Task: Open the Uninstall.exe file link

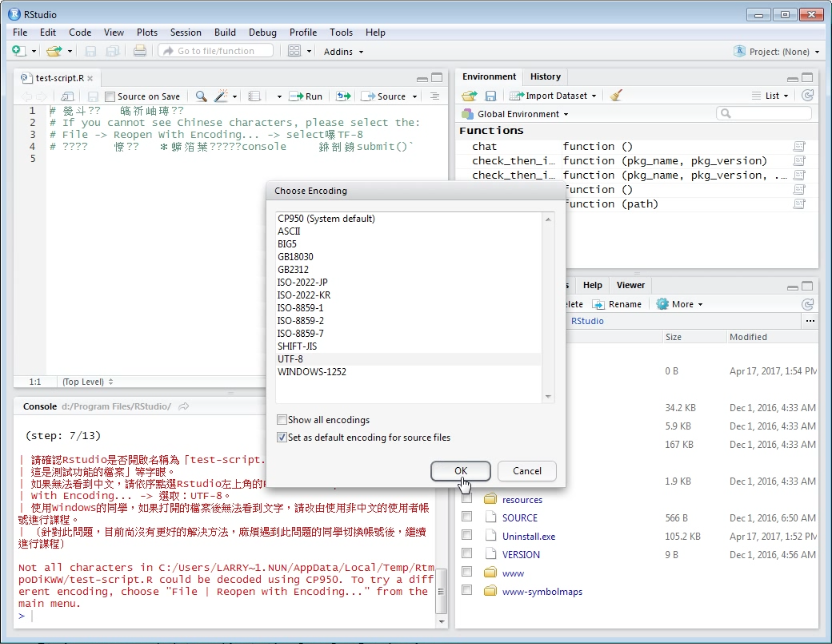Action: pos(529,536)
